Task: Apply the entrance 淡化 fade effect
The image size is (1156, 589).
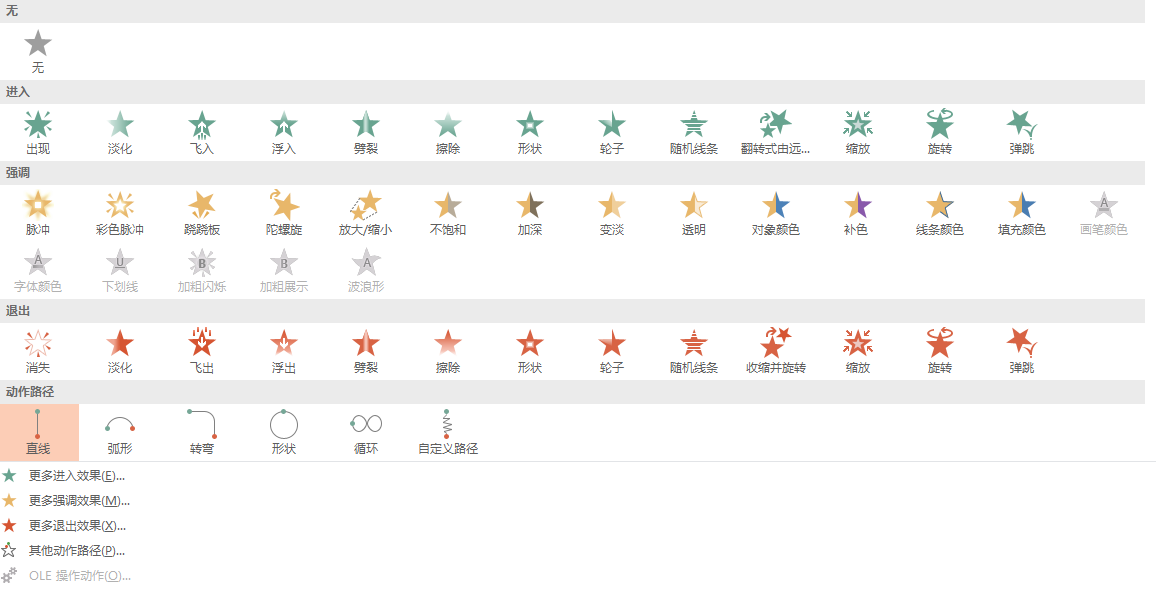Action: pos(120,133)
